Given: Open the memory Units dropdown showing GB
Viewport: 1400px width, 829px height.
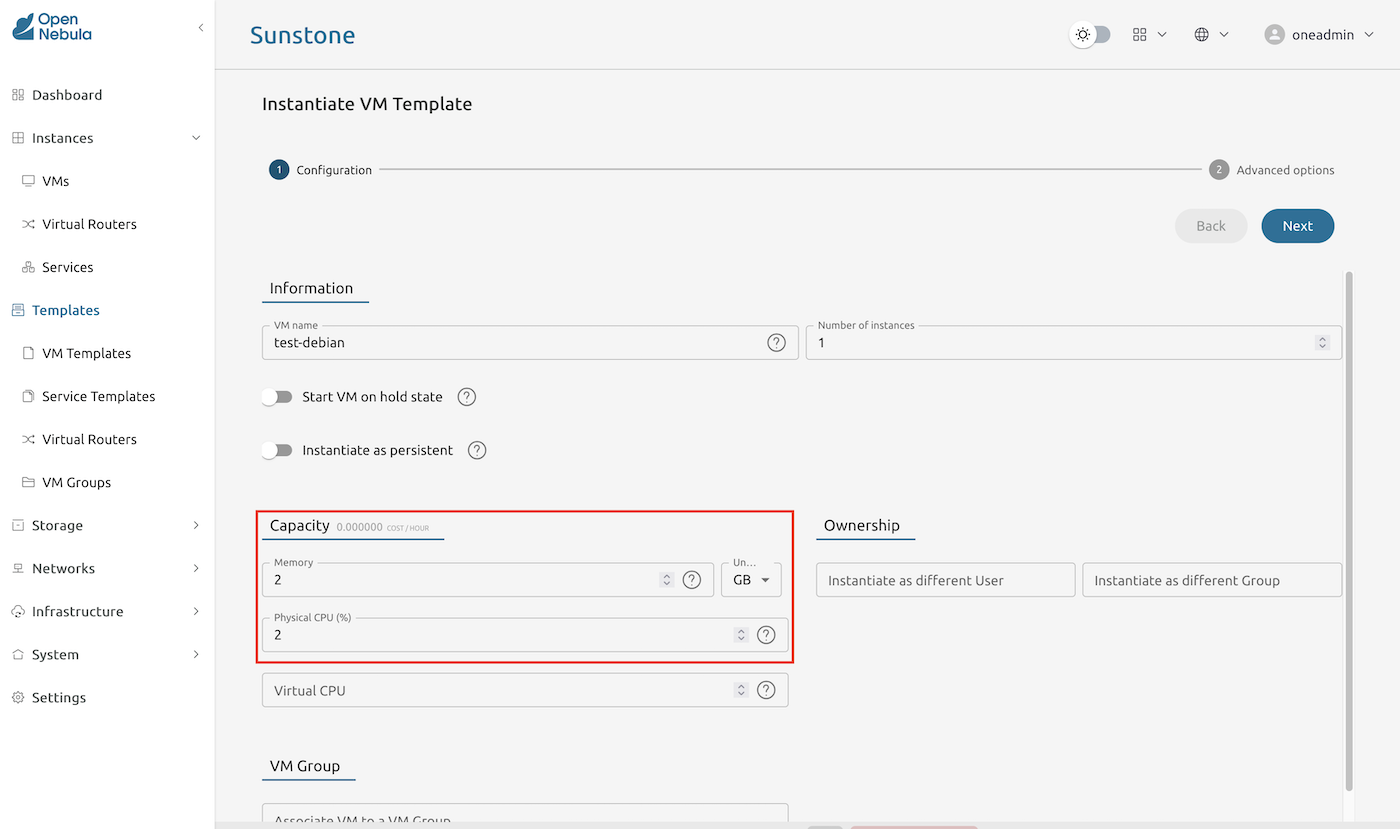Looking at the screenshot, I should coord(751,579).
